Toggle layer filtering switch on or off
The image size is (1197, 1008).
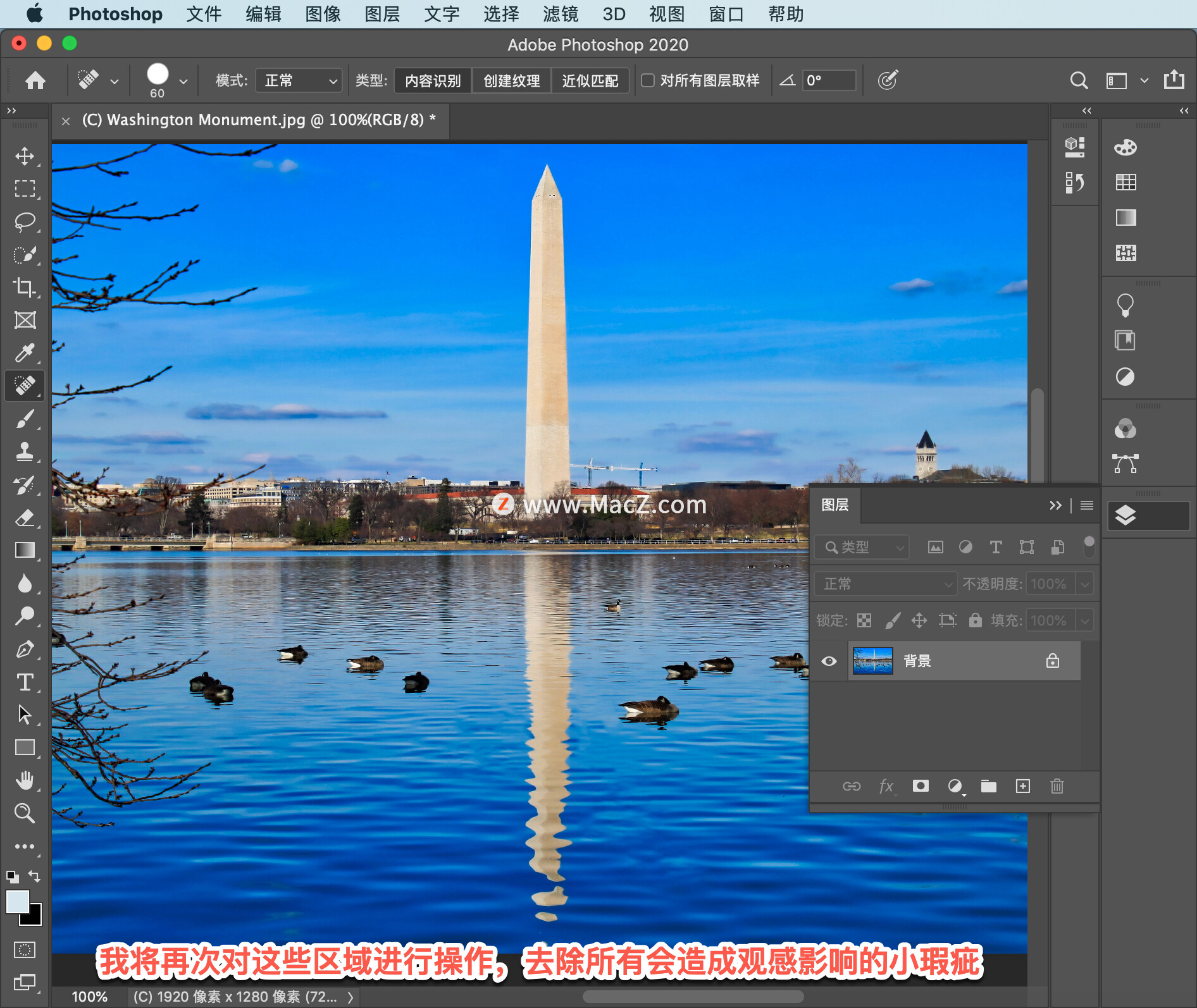click(x=1089, y=546)
